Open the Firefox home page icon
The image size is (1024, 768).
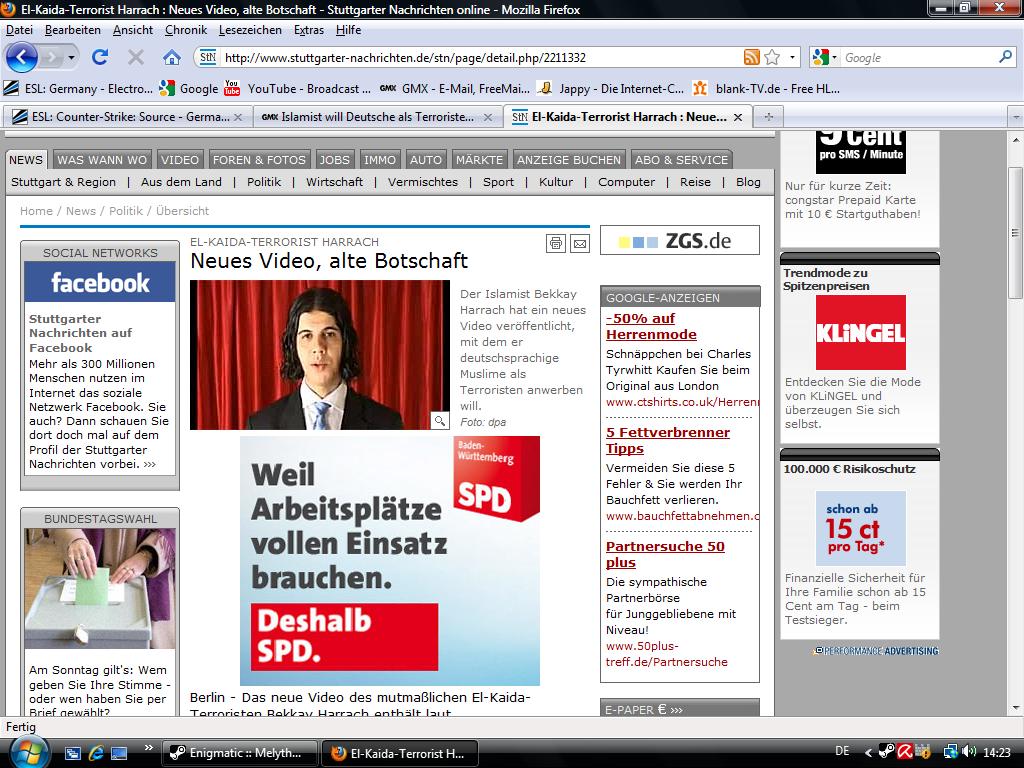pos(172,57)
